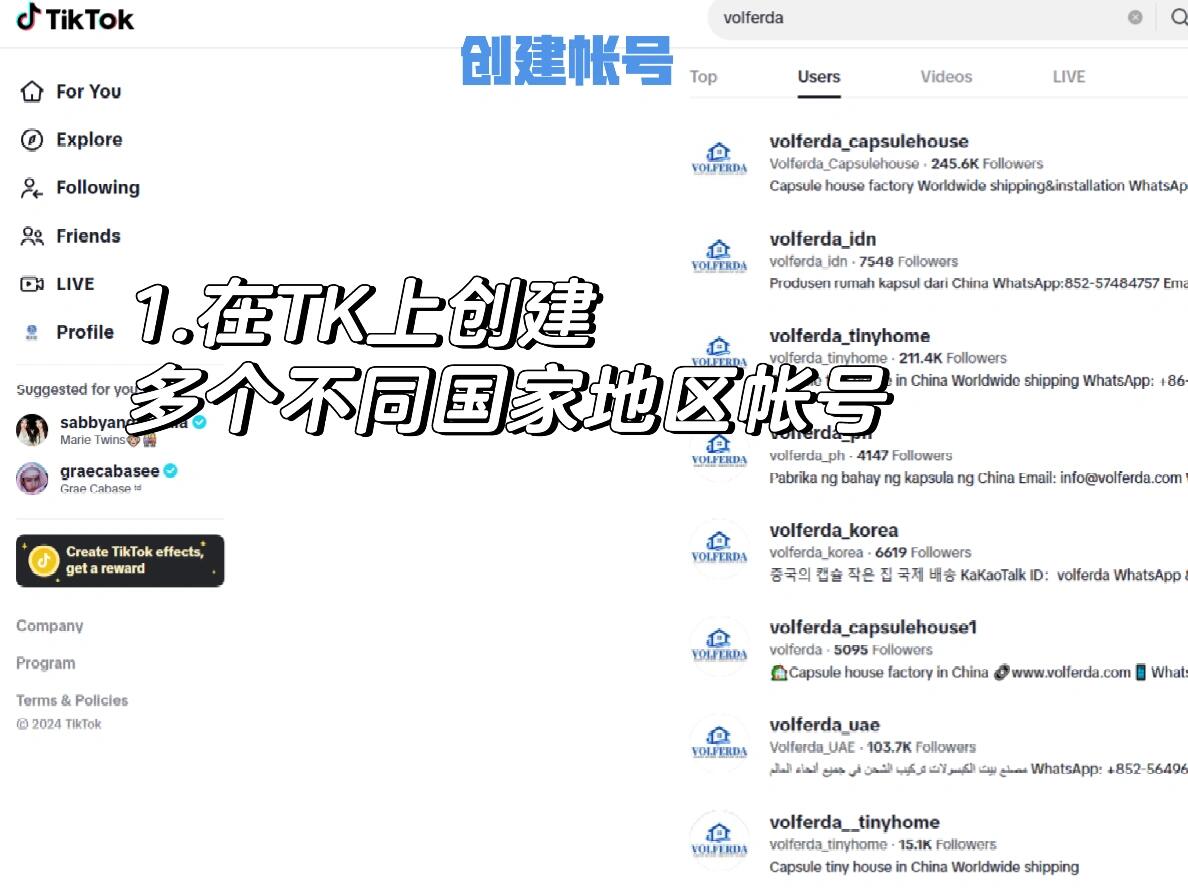Click the TikTok logo
The width and height of the screenshot is (1188, 891).
pos(75,18)
